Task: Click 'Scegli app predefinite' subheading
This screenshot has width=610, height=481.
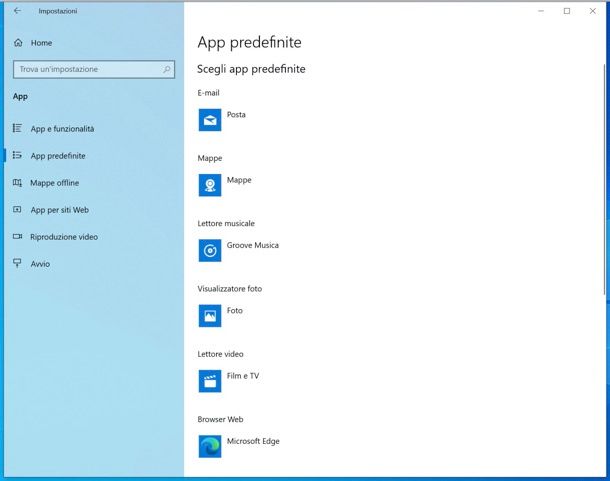Action: point(251,69)
